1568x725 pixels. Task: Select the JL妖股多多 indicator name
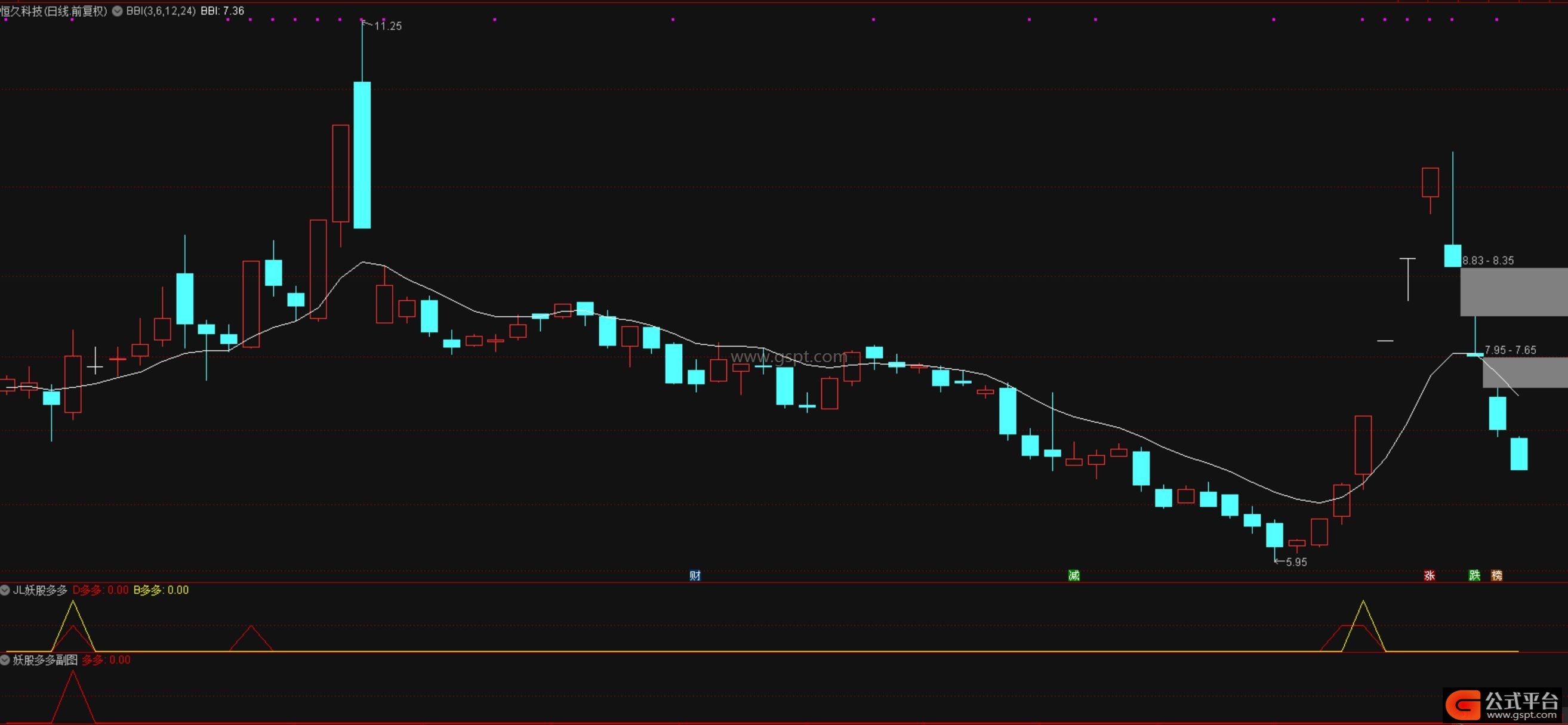[x=40, y=590]
